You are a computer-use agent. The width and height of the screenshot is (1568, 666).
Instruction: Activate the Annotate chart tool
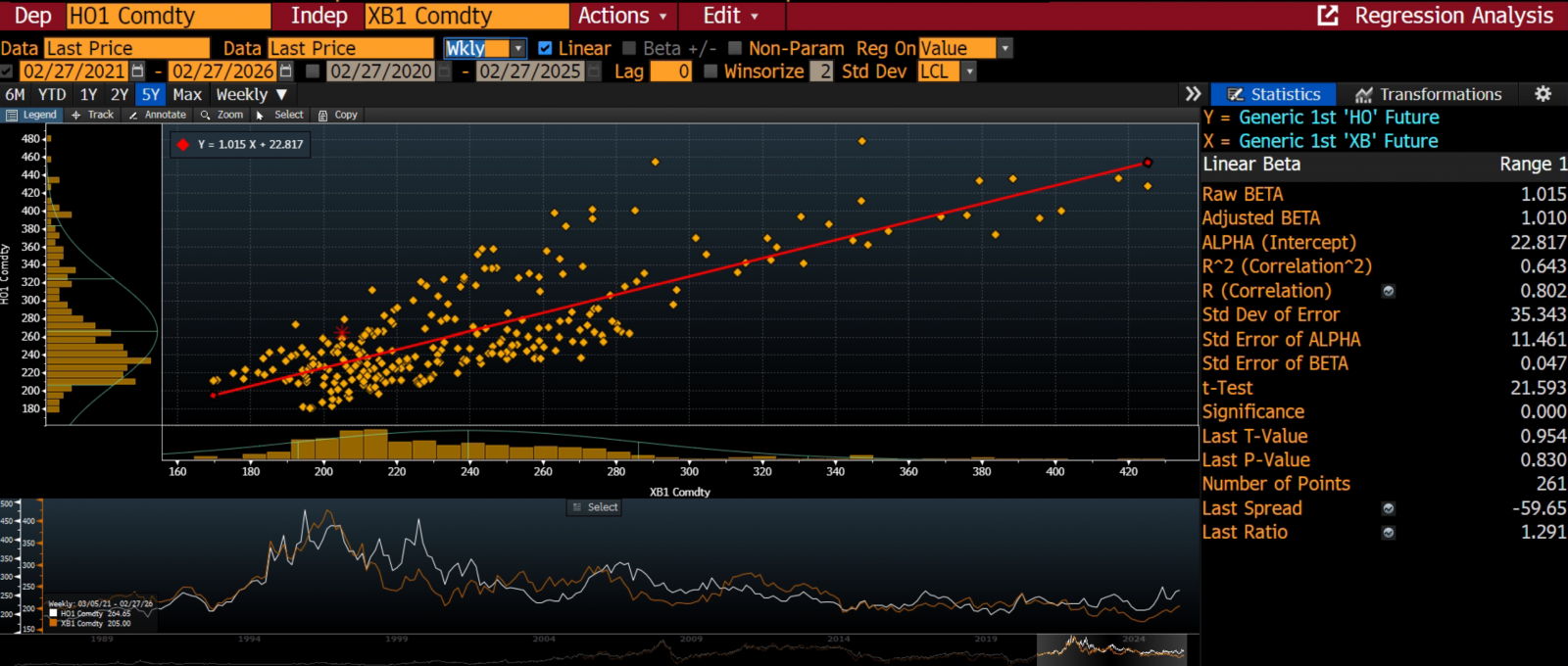pos(157,115)
